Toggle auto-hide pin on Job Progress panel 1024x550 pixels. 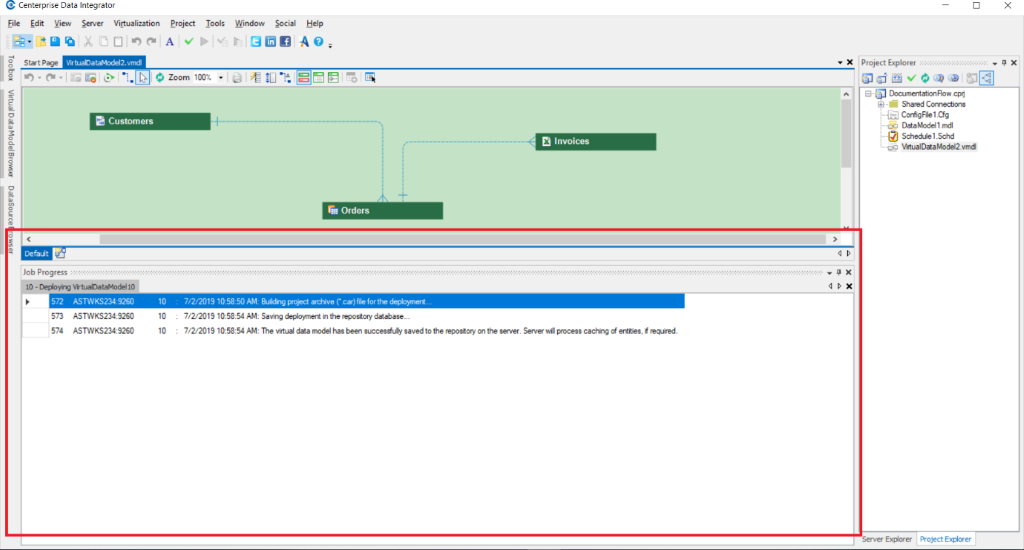click(838, 272)
